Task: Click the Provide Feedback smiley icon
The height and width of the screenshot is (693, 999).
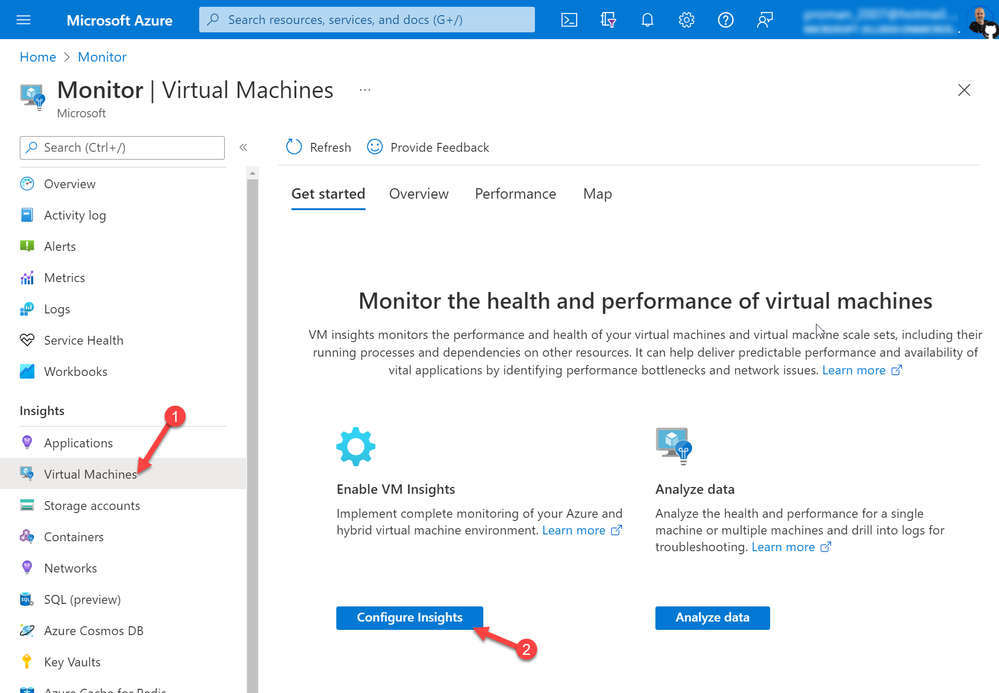Action: tap(375, 147)
